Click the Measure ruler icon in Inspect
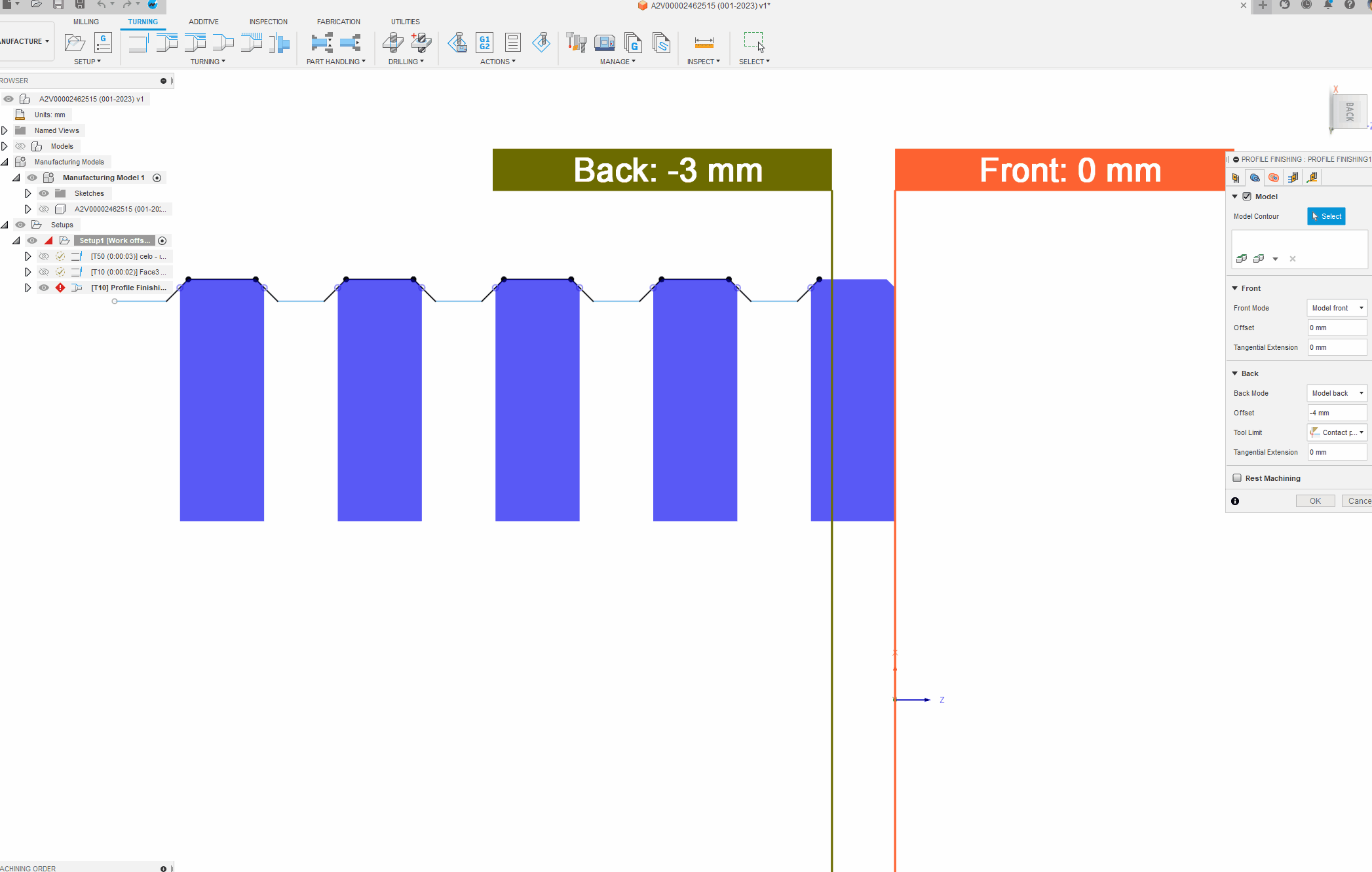Viewport: 1372px width, 872px height. click(704, 43)
